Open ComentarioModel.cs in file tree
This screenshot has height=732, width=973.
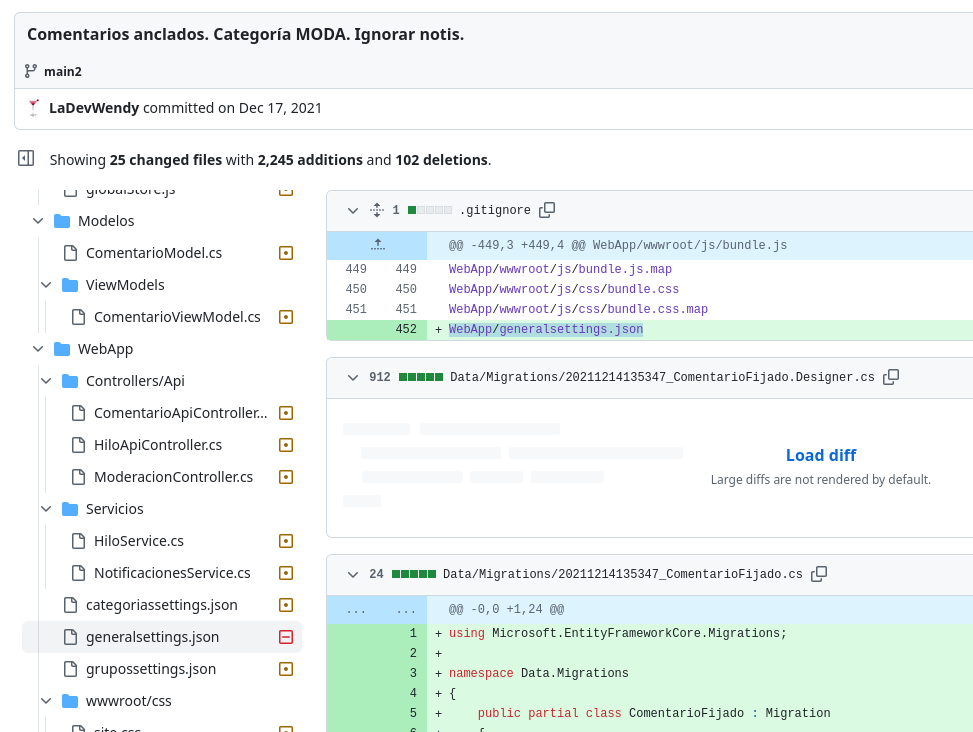click(x=154, y=252)
